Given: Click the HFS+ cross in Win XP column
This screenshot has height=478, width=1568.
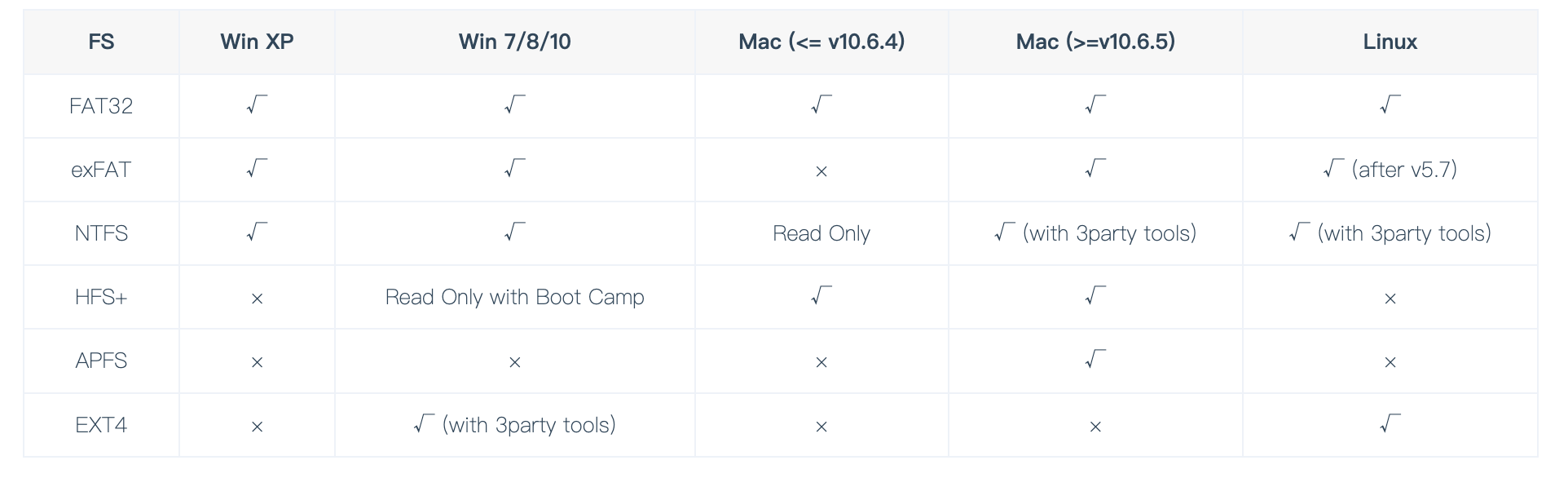Looking at the screenshot, I should pos(257,299).
